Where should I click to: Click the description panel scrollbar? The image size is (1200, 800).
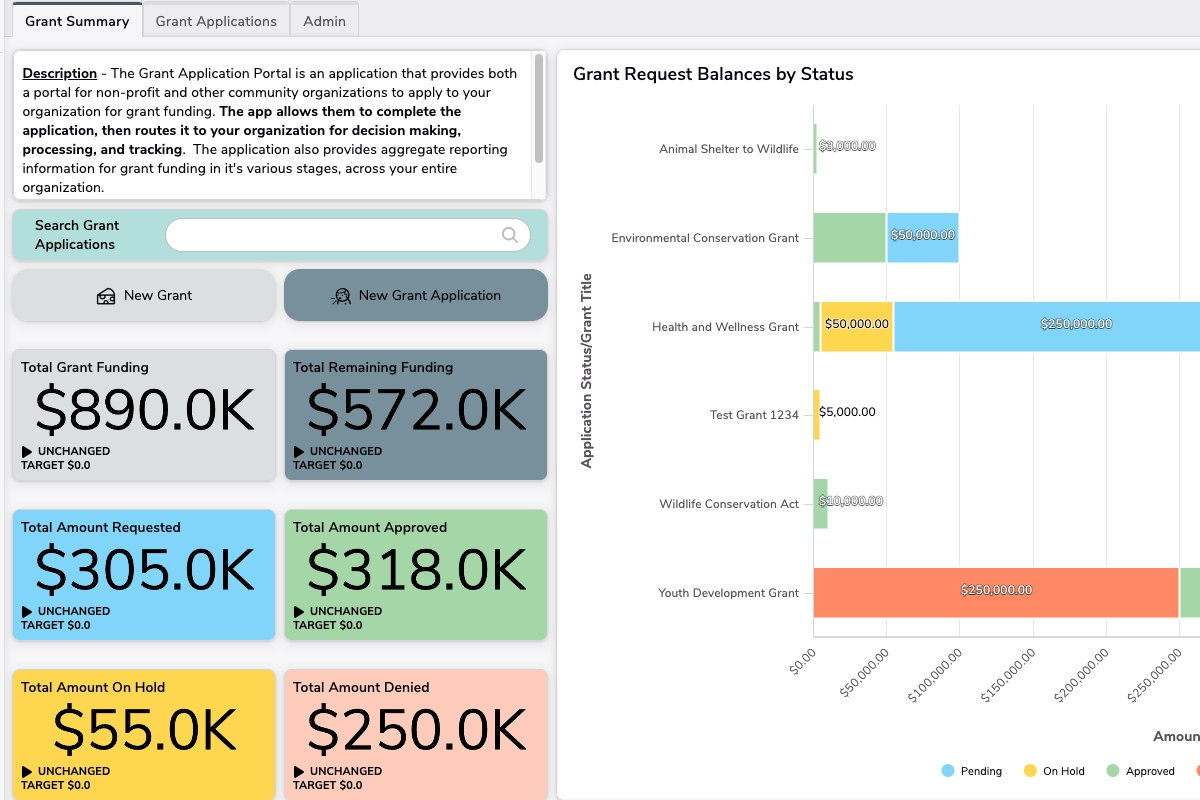[x=539, y=110]
